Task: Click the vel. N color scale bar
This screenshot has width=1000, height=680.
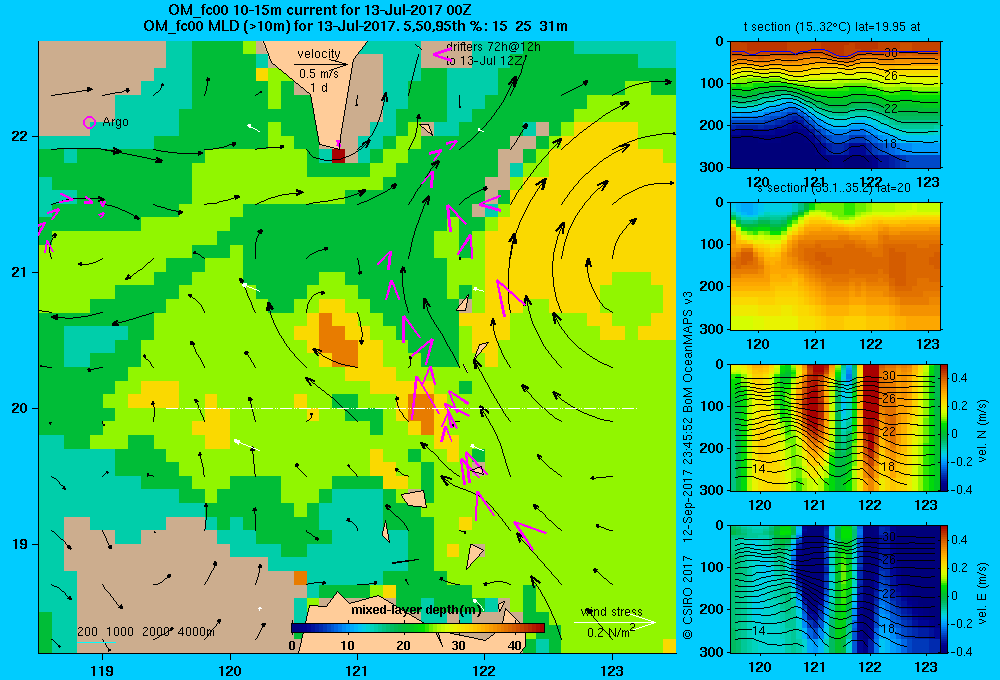Action: (x=944, y=427)
